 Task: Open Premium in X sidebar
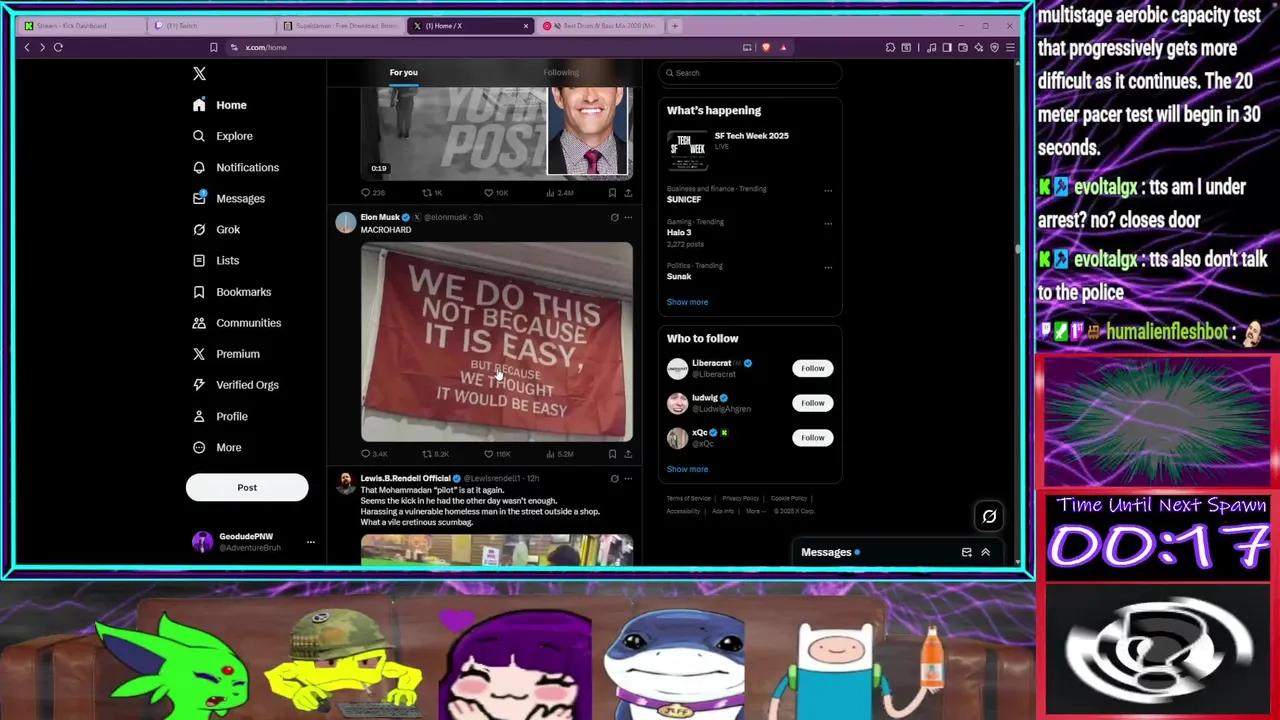click(226, 354)
